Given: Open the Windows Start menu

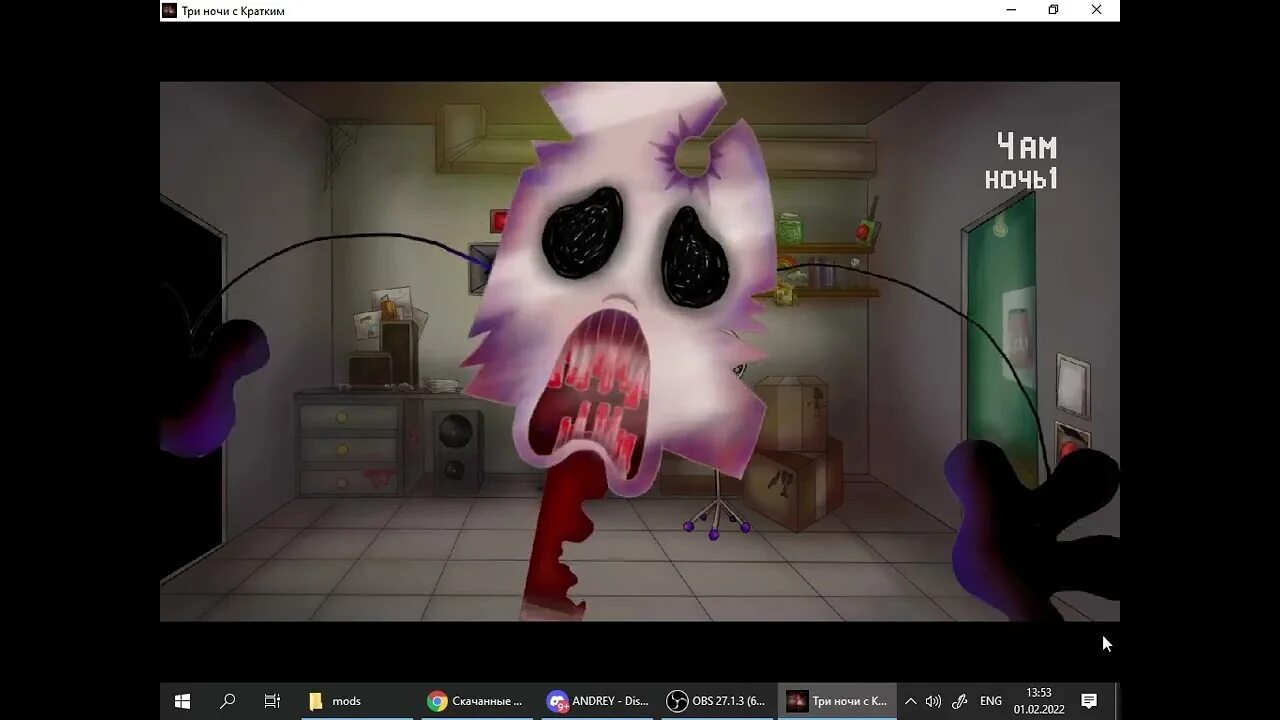Looking at the screenshot, I should [x=182, y=701].
